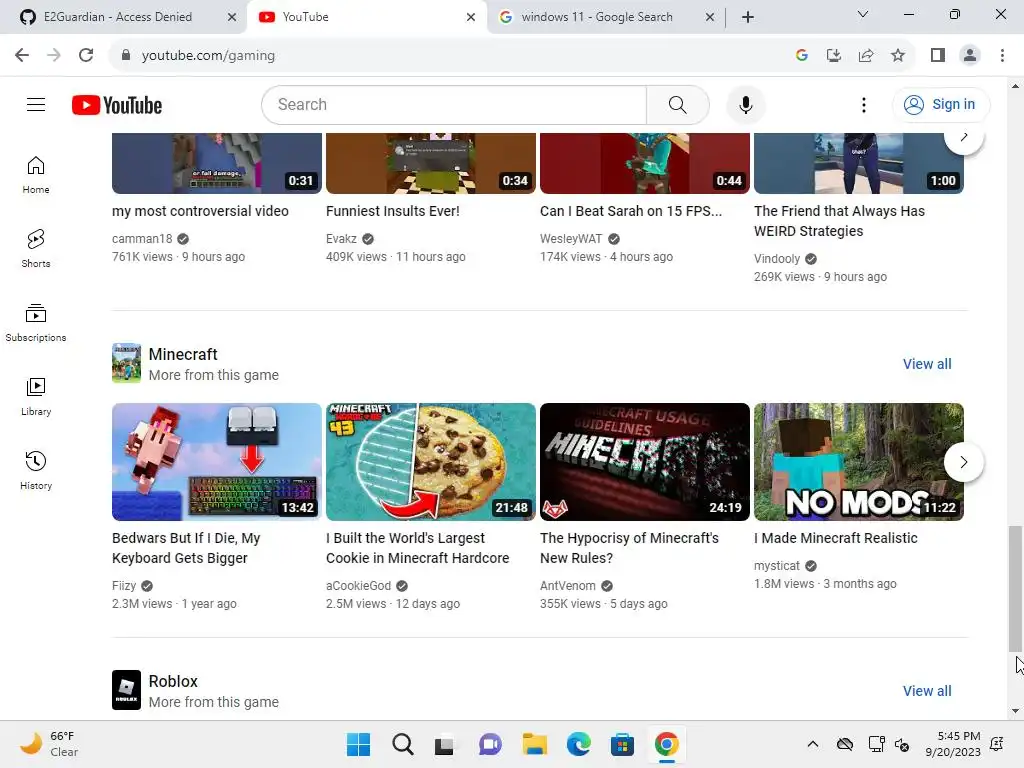
Task: Click the search magnifier button
Action: pyautogui.click(x=677, y=104)
